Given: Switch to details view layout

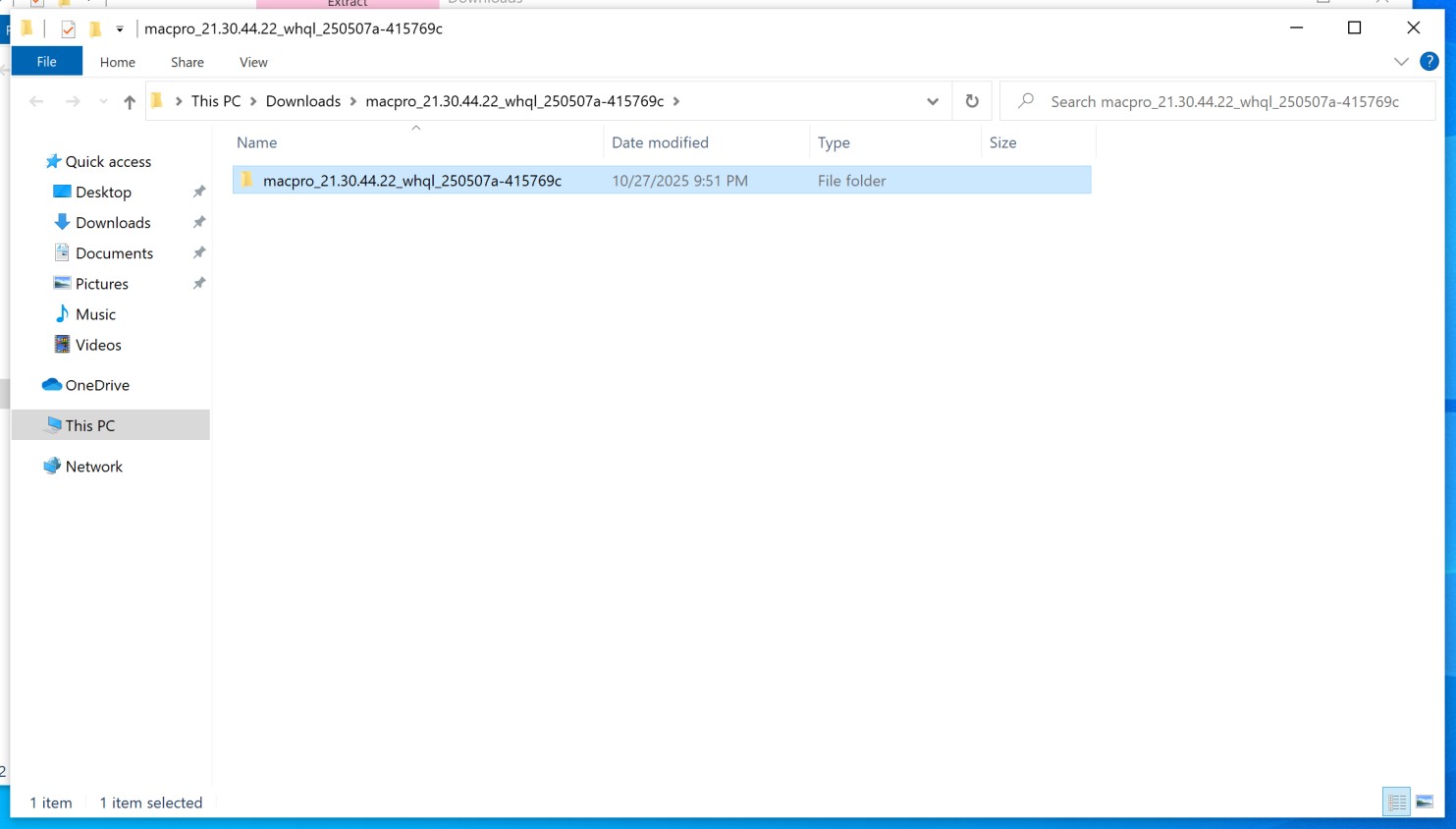Looking at the screenshot, I should (1396, 802).
